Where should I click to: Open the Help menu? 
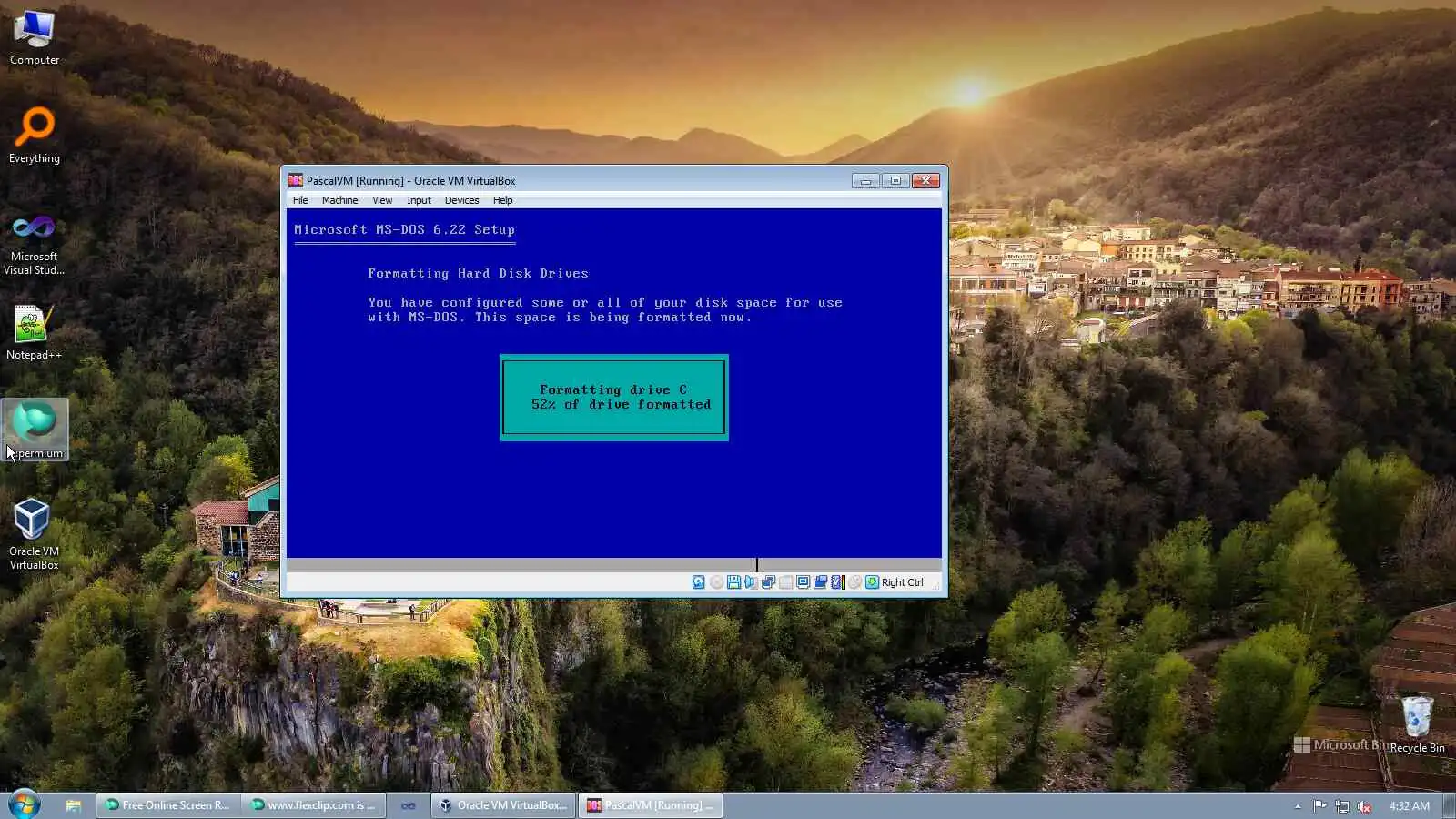point(502,200)
